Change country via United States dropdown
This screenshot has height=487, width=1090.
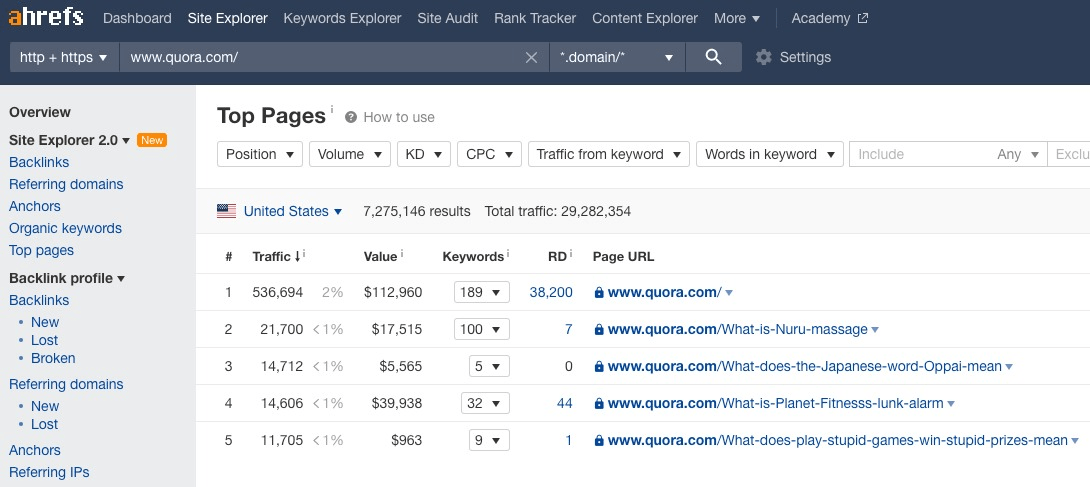tap(293, 211)
